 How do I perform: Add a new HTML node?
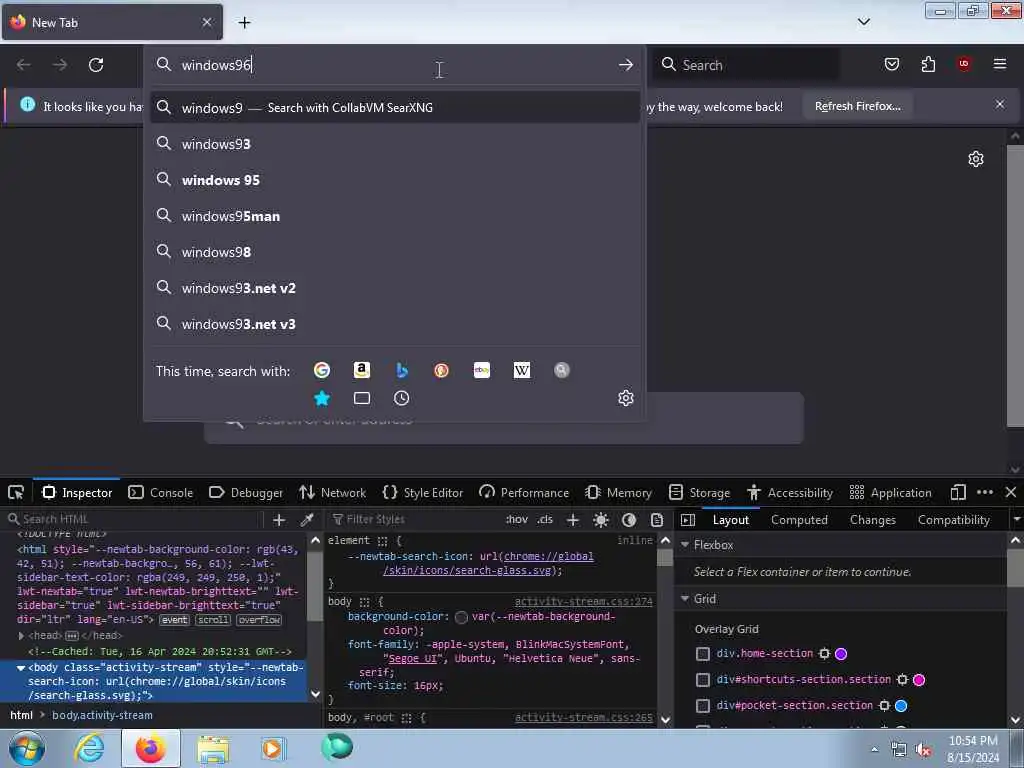click(x=279, y=520)
